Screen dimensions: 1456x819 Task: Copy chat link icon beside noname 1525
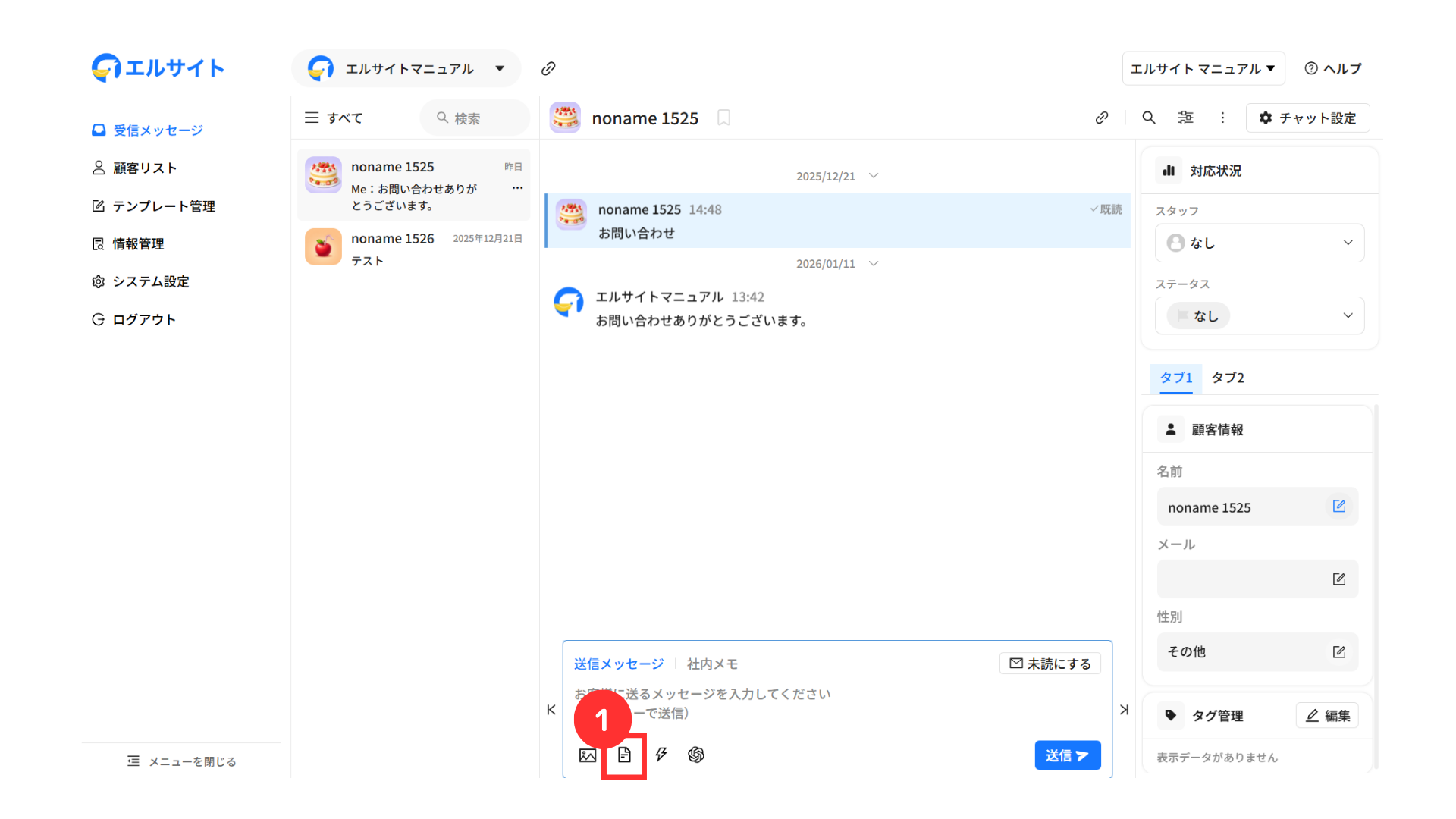(x=1102, y=118)
